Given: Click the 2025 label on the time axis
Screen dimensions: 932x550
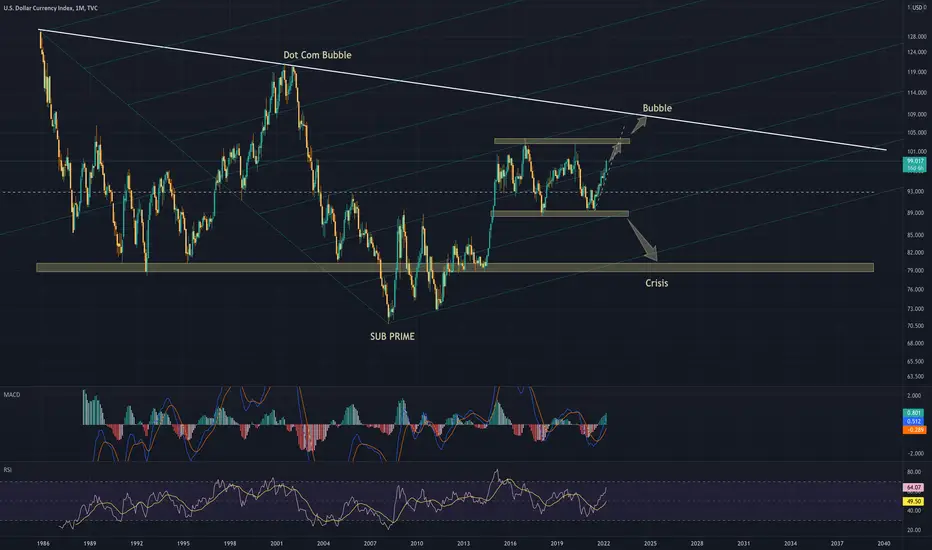Looking at the screenshot, I should pos(650,543).
